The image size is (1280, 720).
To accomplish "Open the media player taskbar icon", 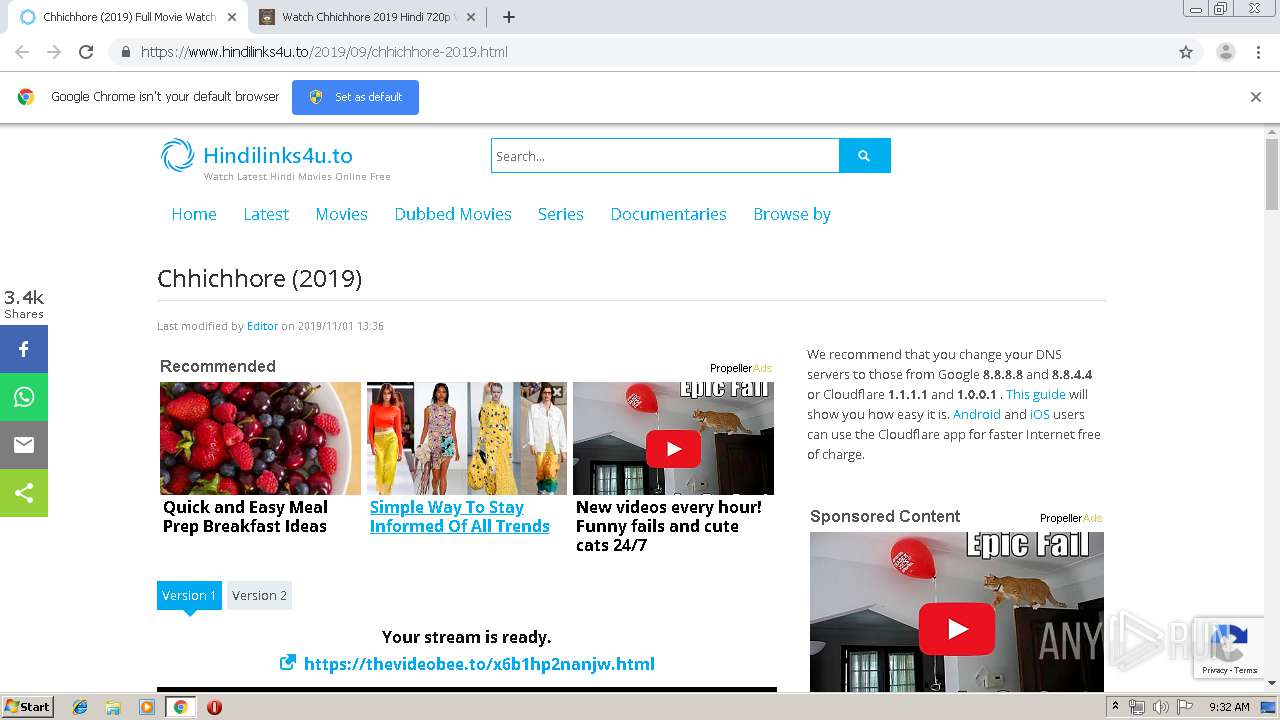I will 147,707.
